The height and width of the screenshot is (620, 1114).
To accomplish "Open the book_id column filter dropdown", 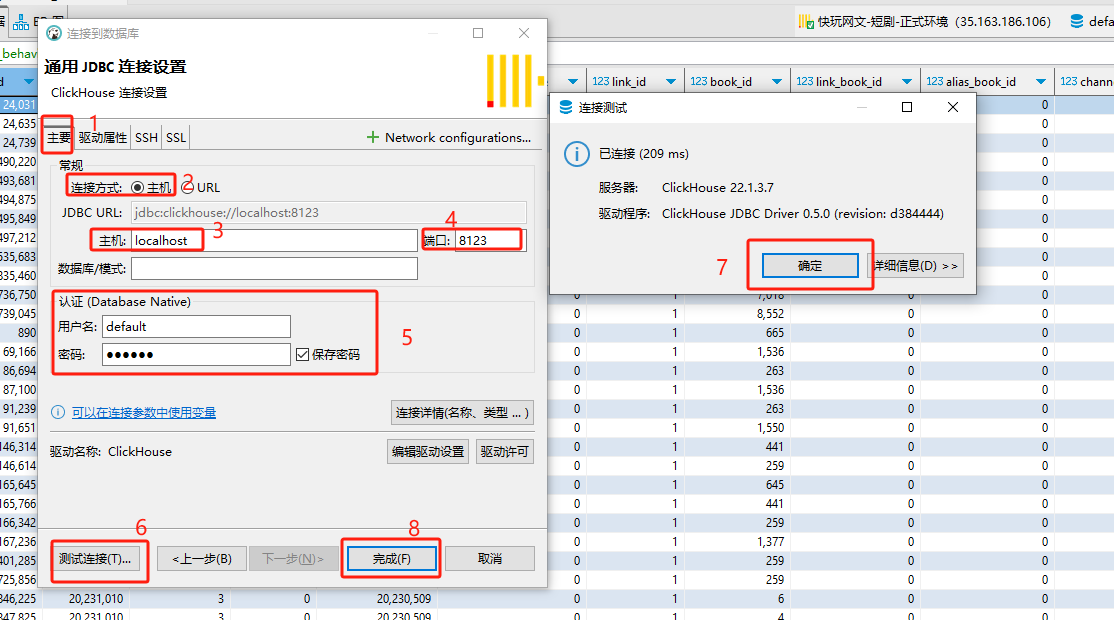I will click(x=777, y=82).
